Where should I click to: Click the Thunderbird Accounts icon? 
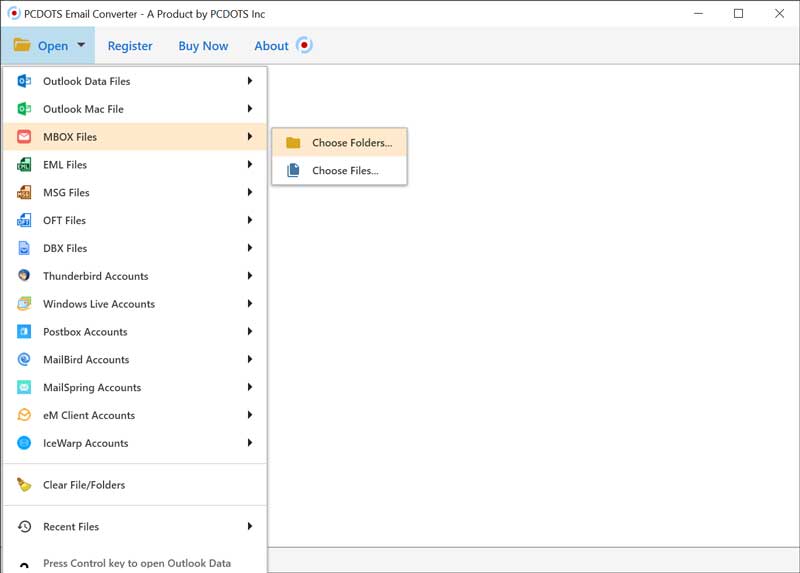pos(24,276)
